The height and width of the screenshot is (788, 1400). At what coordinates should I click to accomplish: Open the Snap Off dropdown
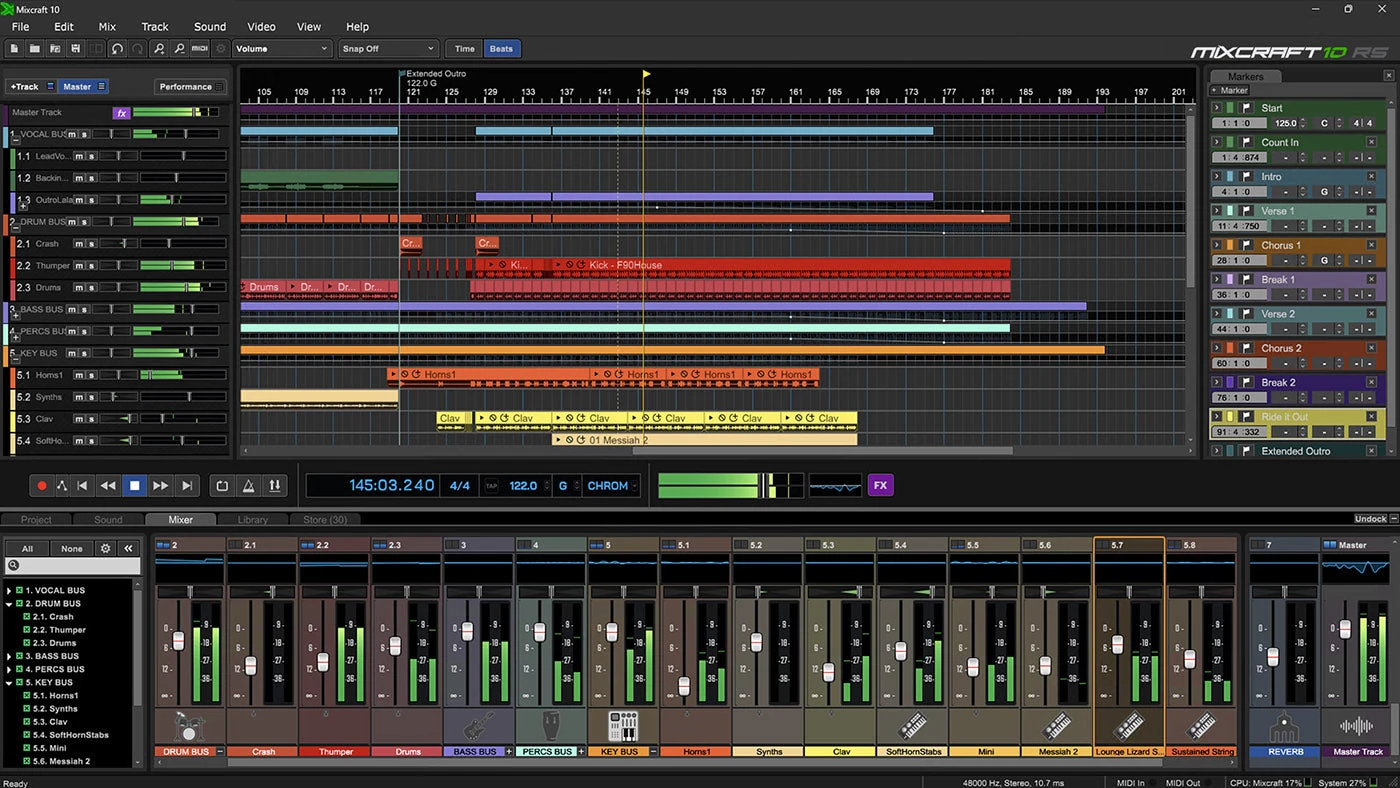388,48
